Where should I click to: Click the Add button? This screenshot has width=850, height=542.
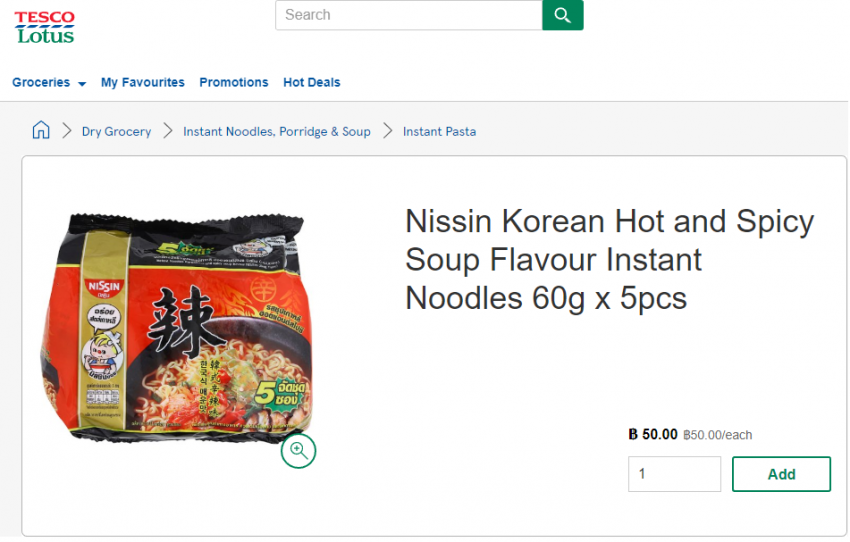pyautogui.click(x=781, y=474)
